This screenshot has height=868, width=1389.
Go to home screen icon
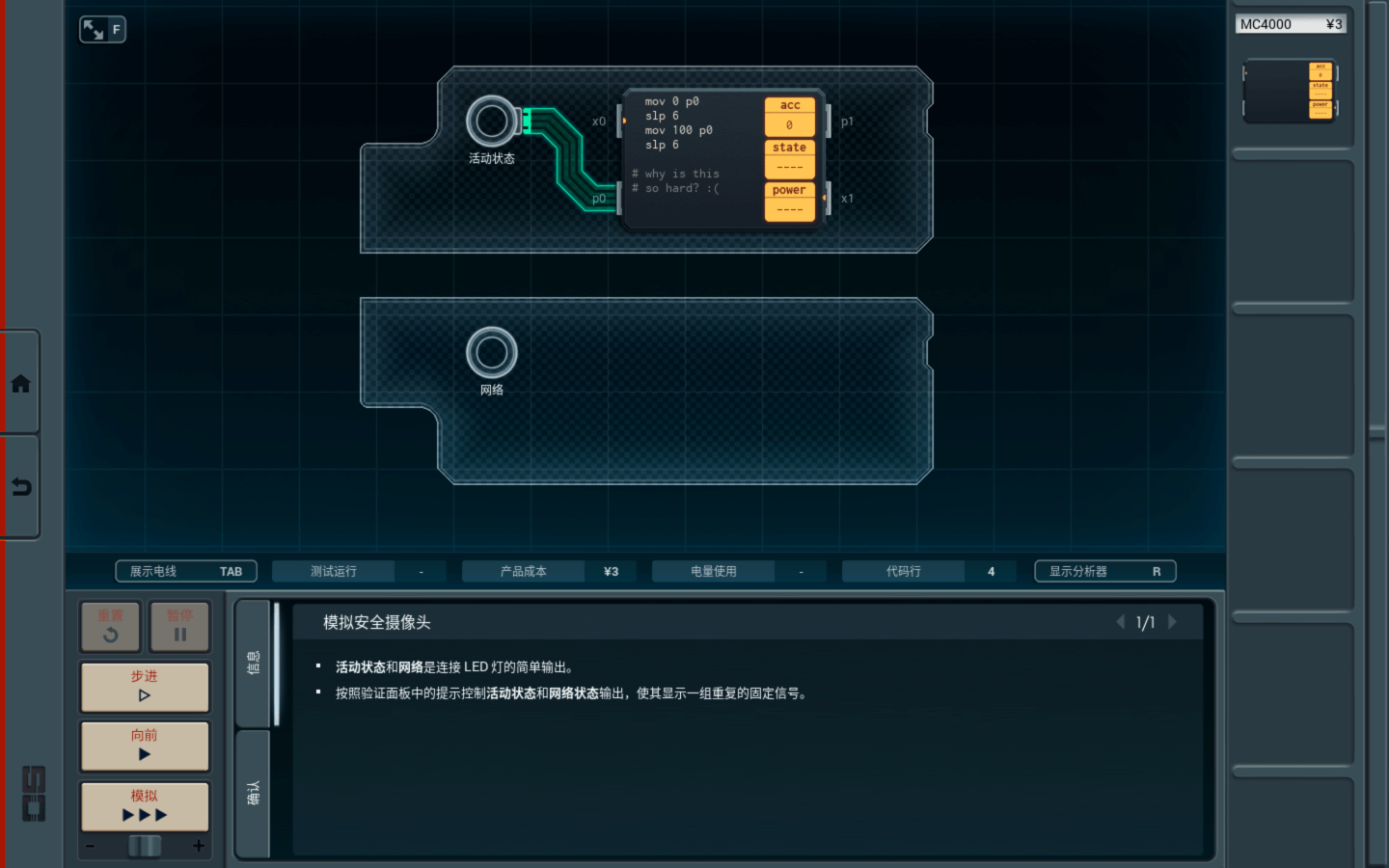20,384
